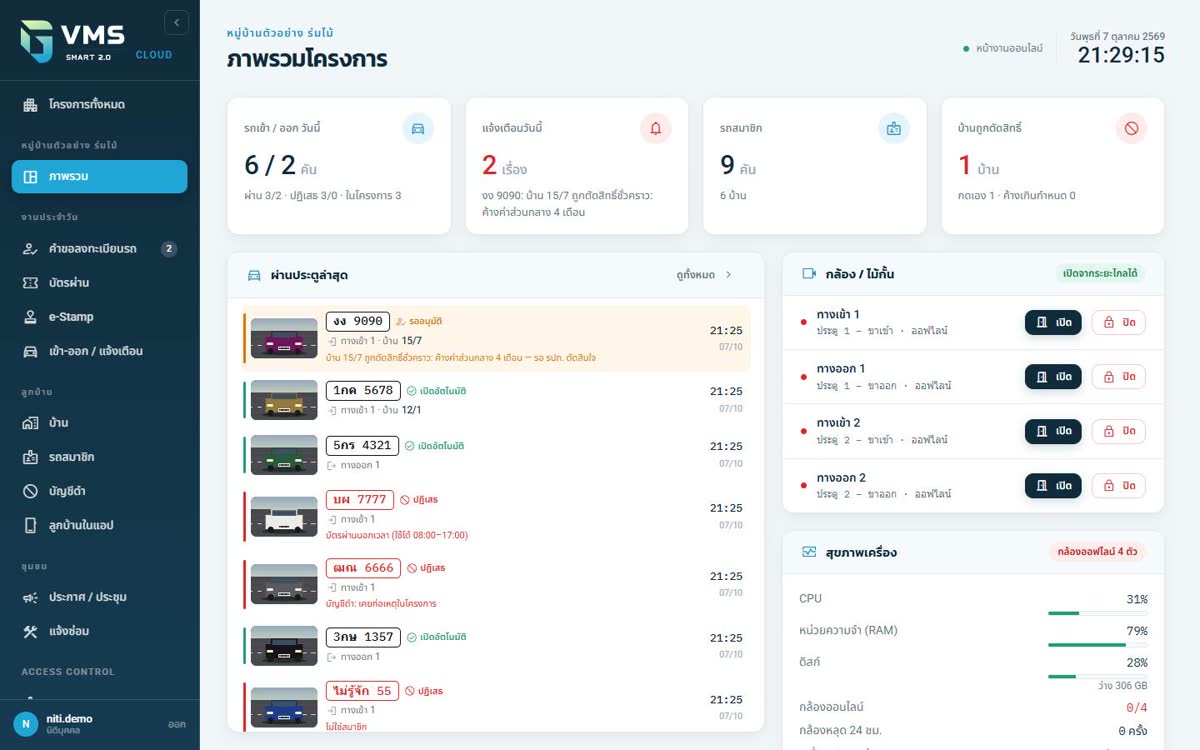Click the บ้าน house icon in sidebar
Screen dimensions: 1200x750
[x=30, y=423]
